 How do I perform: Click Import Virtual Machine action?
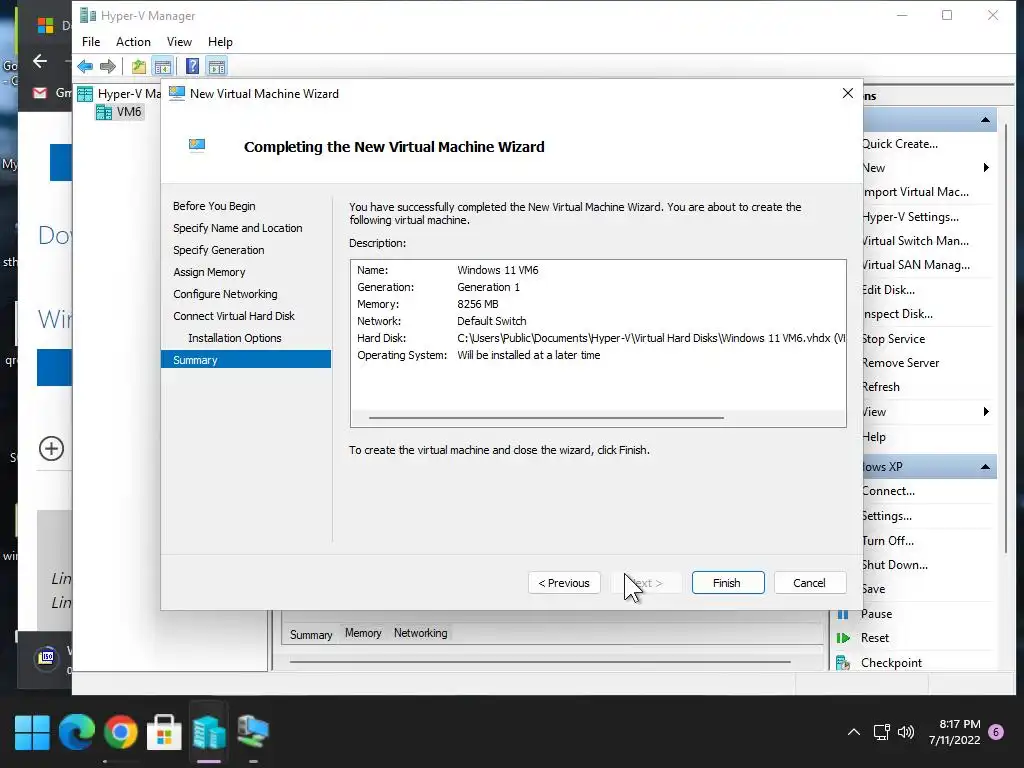916,192
